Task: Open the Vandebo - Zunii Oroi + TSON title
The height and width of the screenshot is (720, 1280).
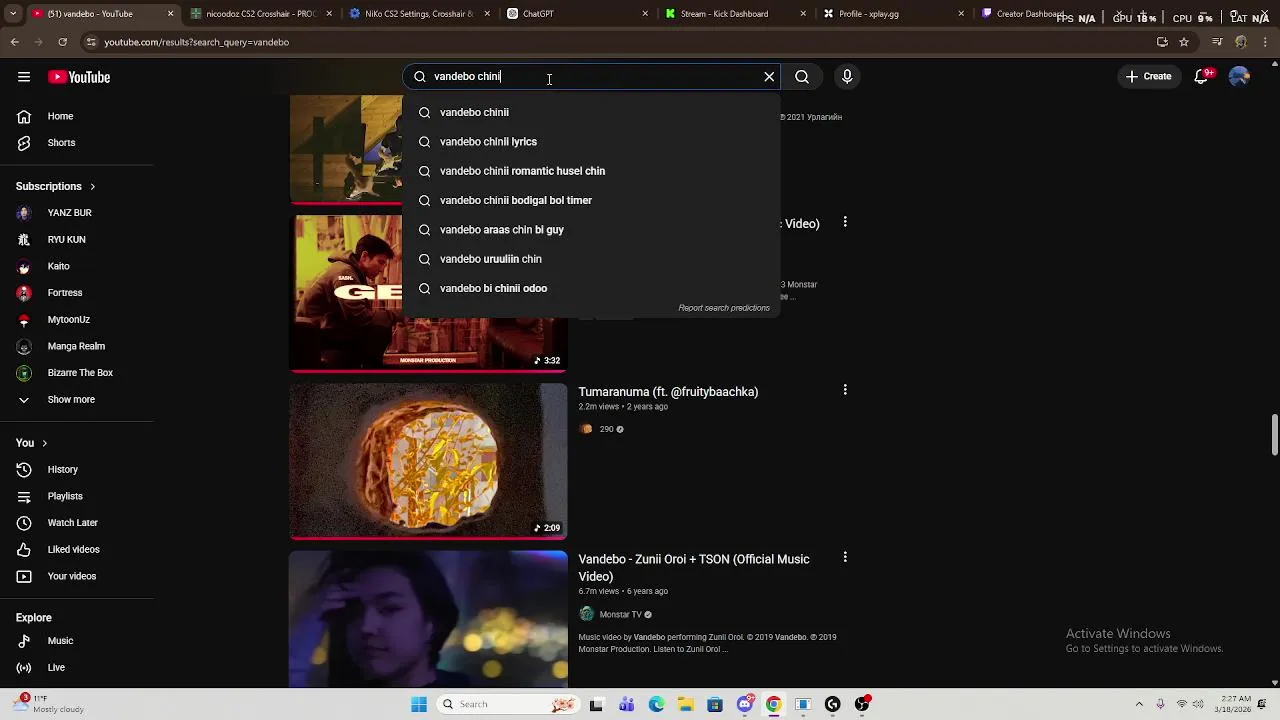Action: click(x=694, y=568)
